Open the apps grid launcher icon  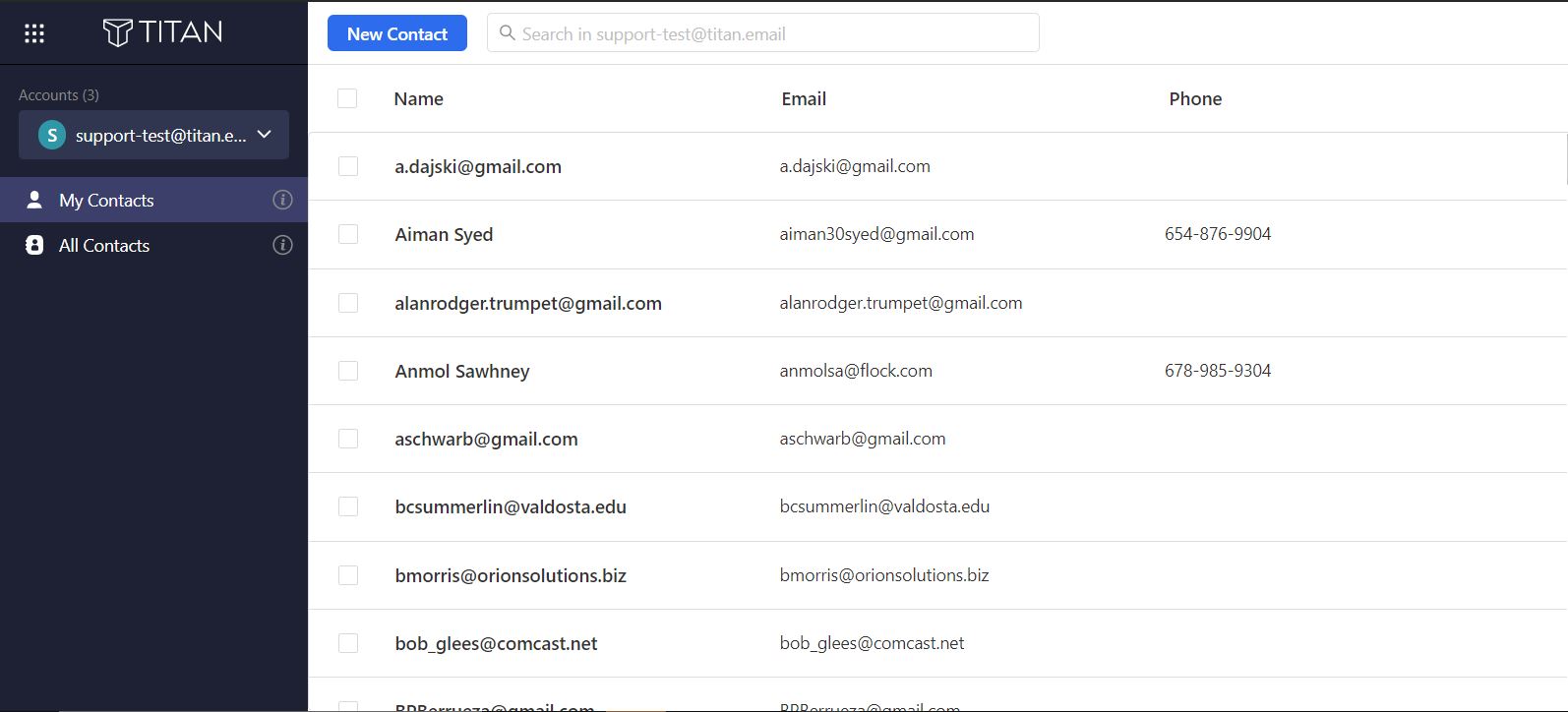tap(34, 33)
